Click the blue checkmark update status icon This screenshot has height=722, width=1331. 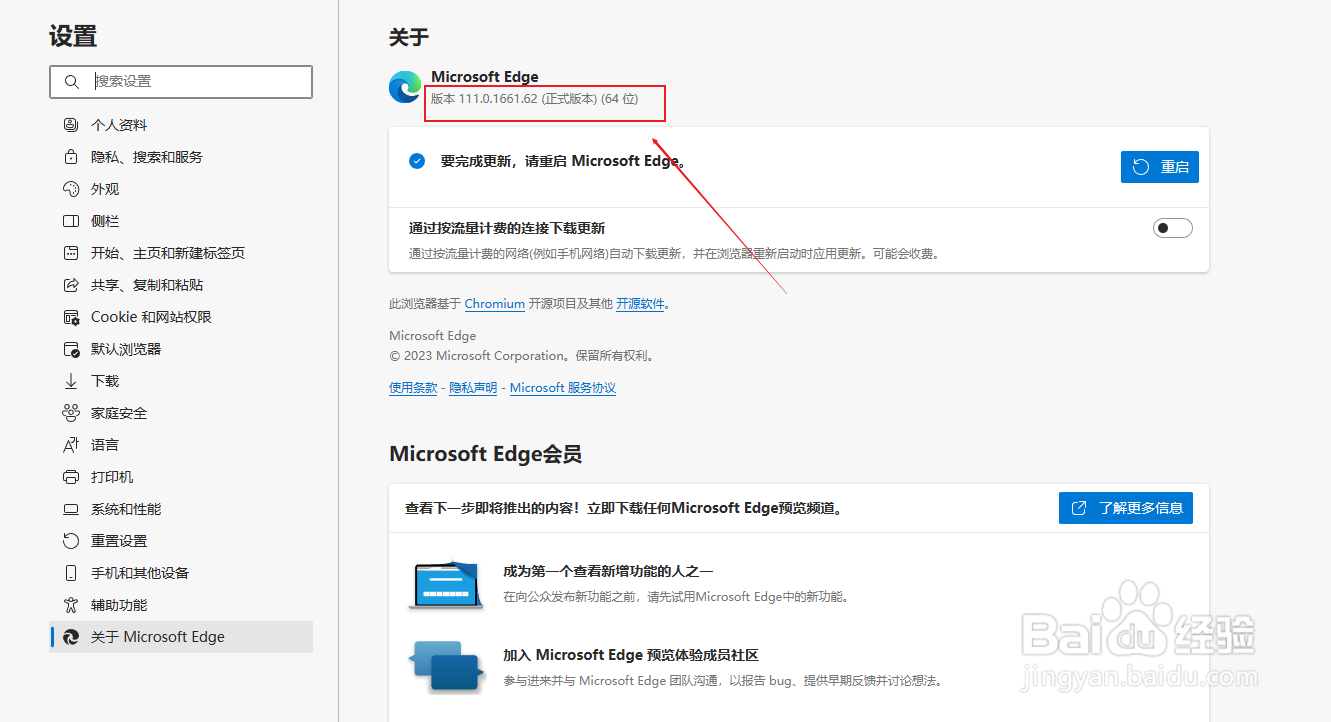coord(417,161)
